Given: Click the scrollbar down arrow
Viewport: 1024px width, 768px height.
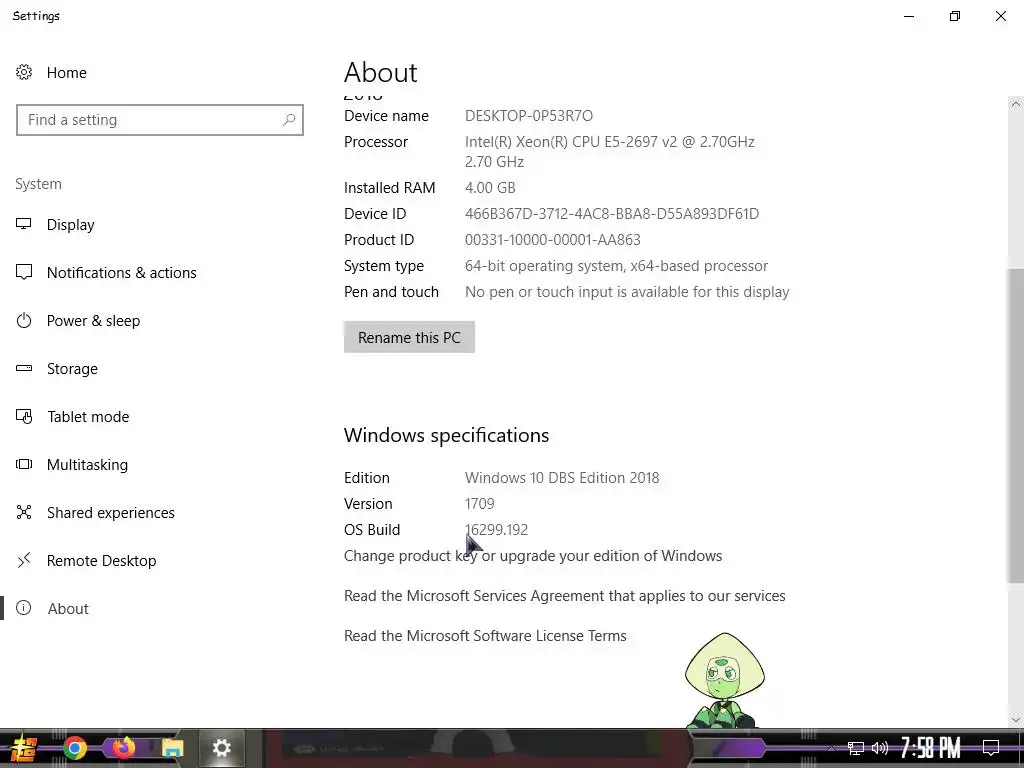Looking at the screenshot, I should coord(1015,720).
